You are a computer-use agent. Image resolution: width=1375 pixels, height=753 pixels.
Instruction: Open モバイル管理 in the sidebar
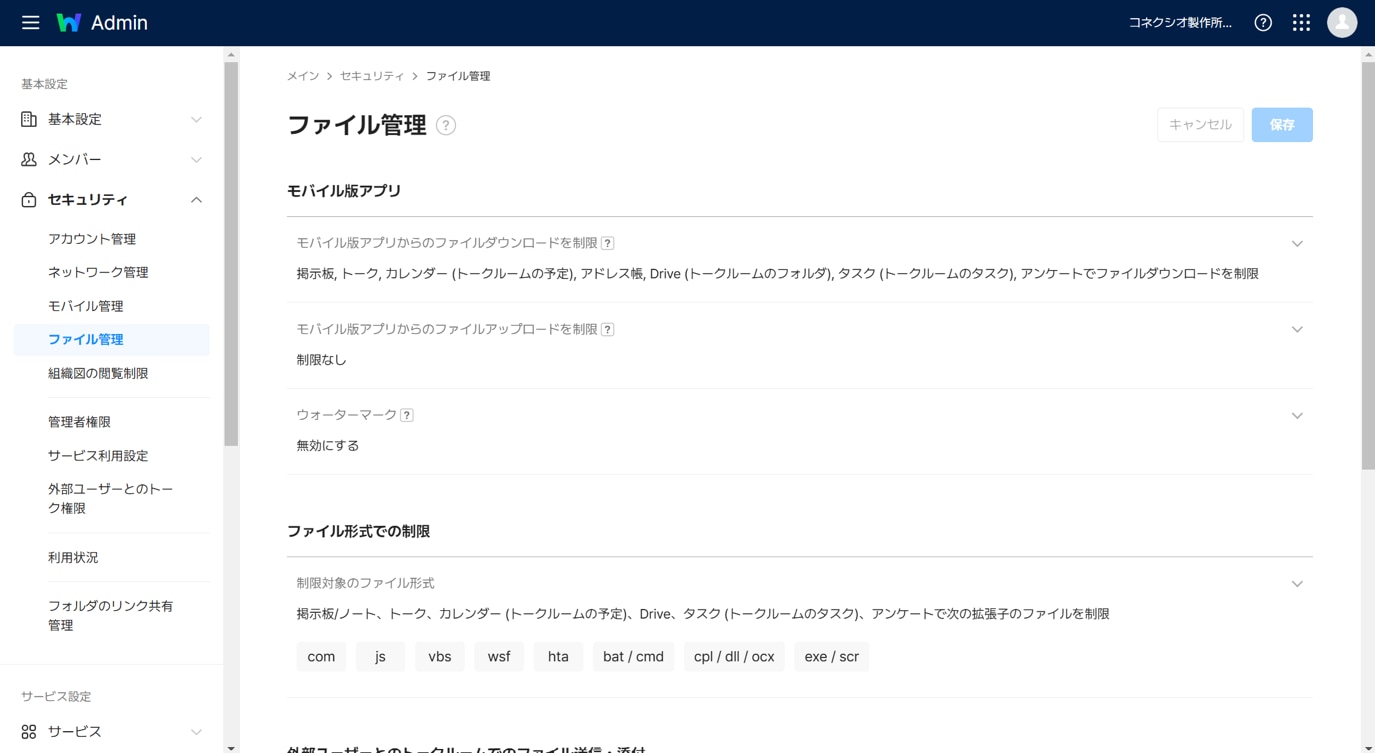click(x=86, y=306)
